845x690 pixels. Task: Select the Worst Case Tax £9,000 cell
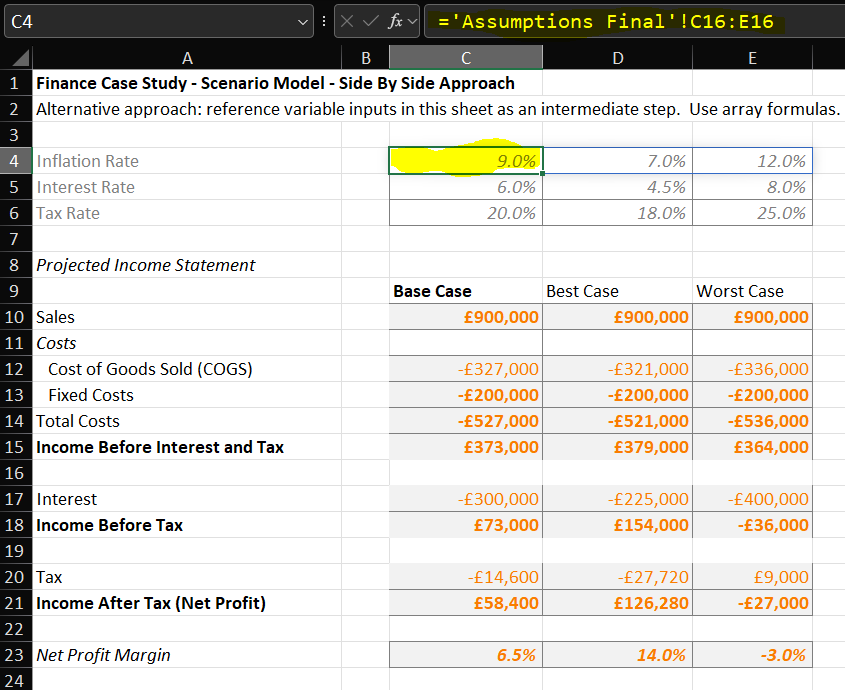[x=752, y=577]
